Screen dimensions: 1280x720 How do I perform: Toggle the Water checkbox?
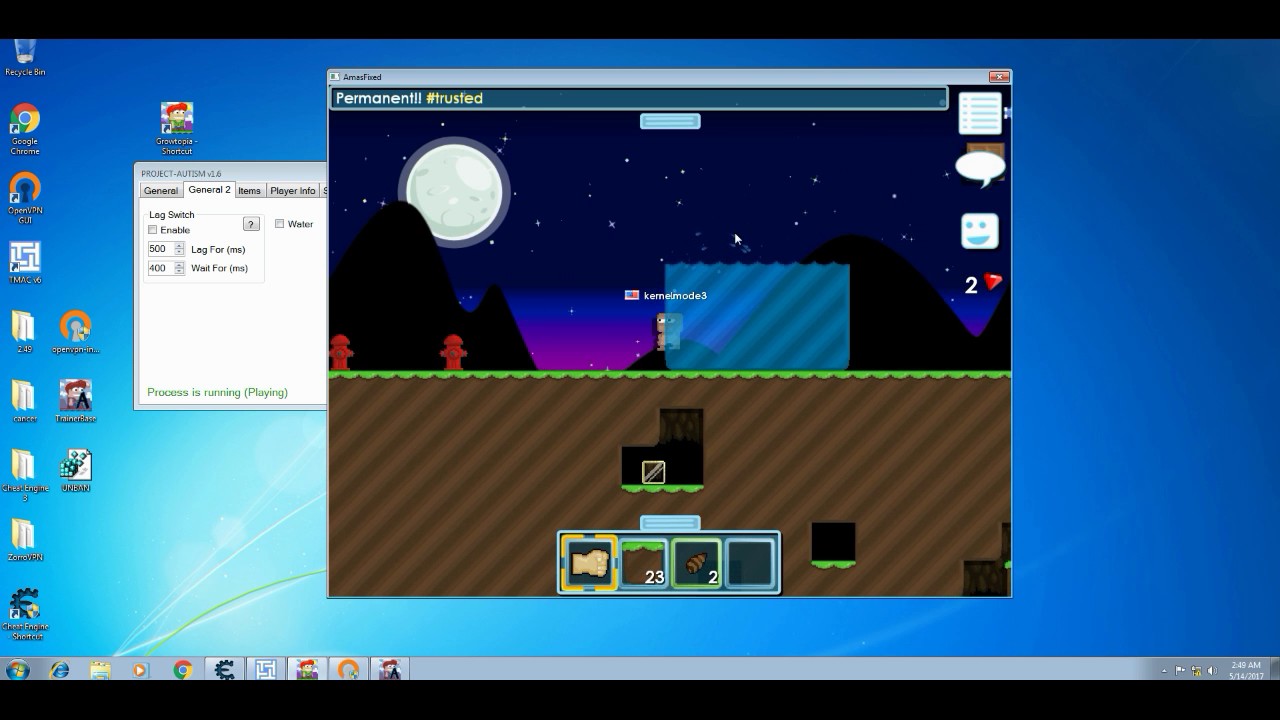pos(280,224)
